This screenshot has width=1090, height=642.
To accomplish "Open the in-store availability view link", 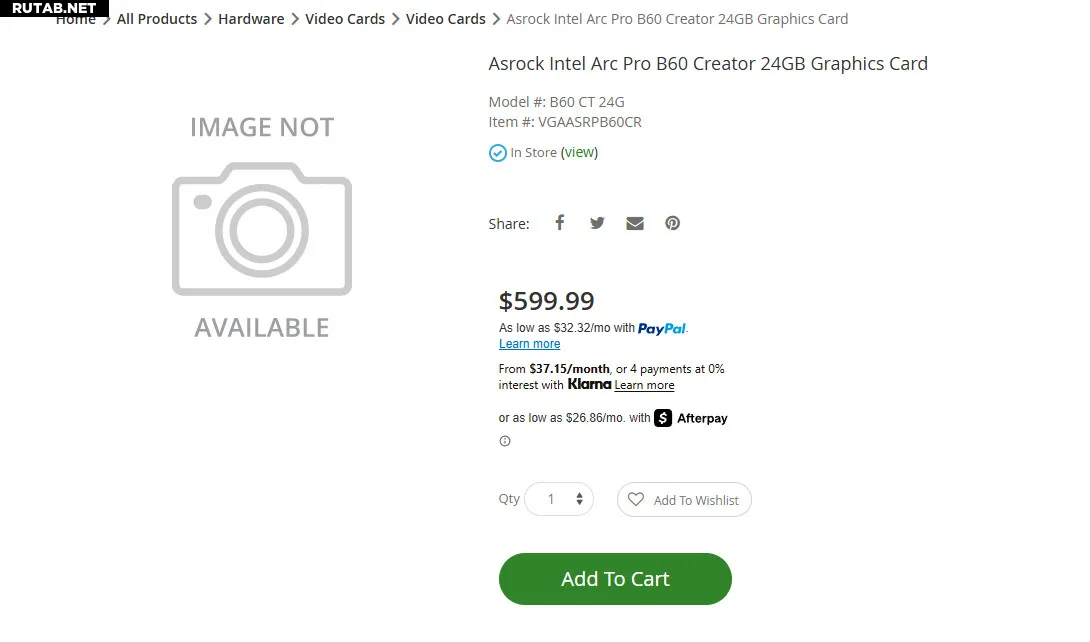I will pos(579,152).
